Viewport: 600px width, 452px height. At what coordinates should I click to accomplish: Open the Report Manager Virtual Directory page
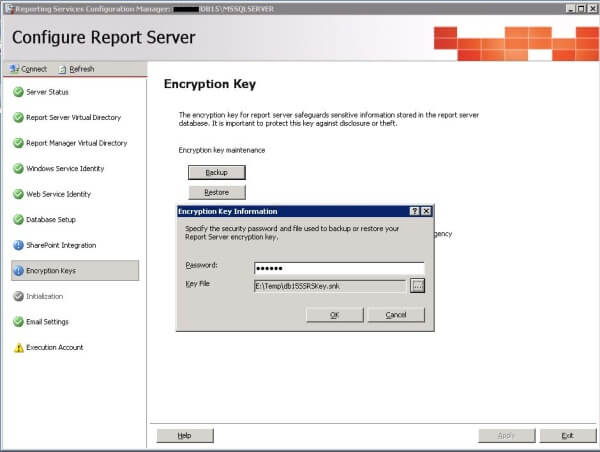click(77, 143)
